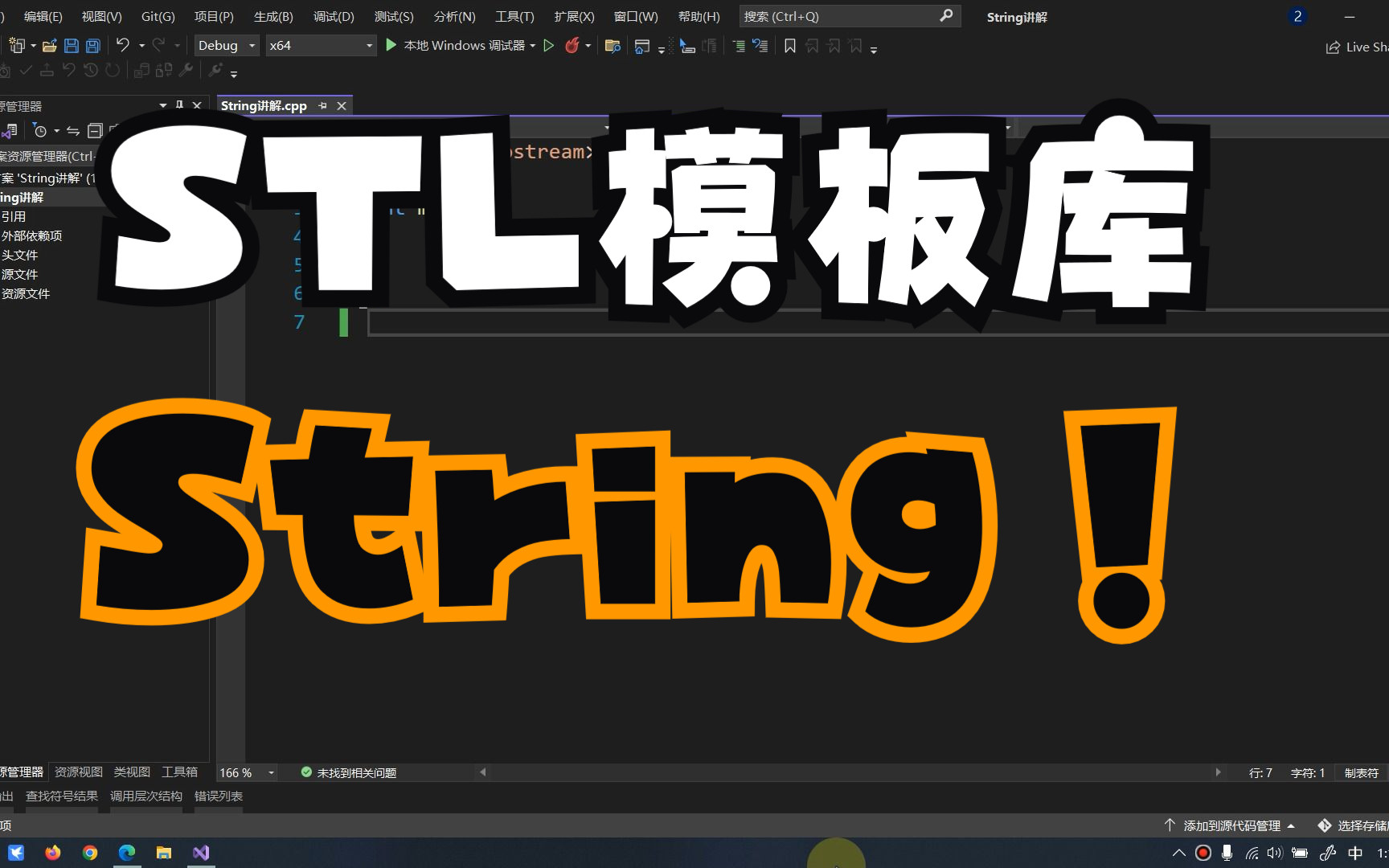Place cursor on code line 7
The width and height of the screenshot is (1389, 868).
[876, 322]
